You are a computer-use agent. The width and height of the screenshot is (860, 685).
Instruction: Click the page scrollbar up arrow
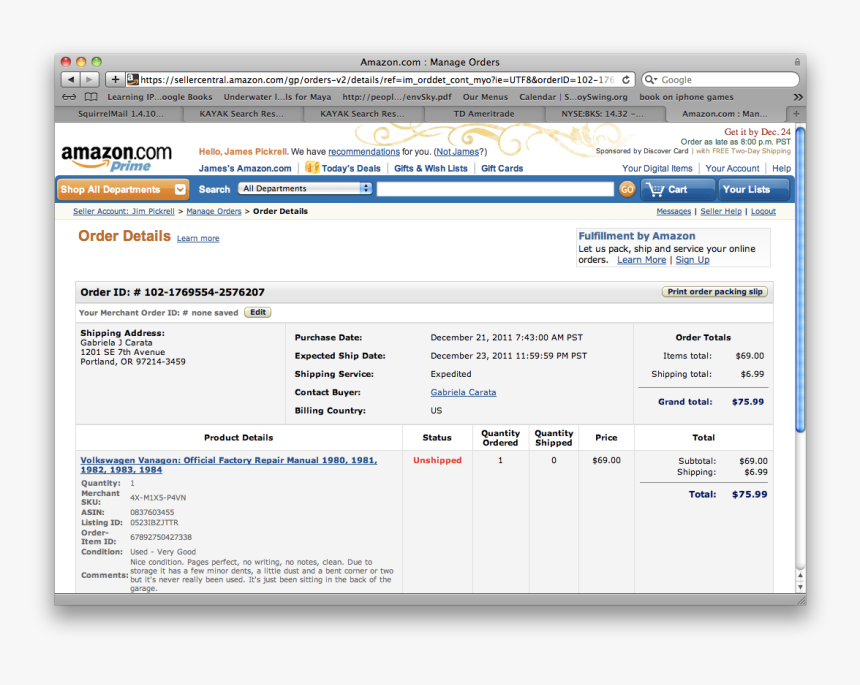pos(800,575)
